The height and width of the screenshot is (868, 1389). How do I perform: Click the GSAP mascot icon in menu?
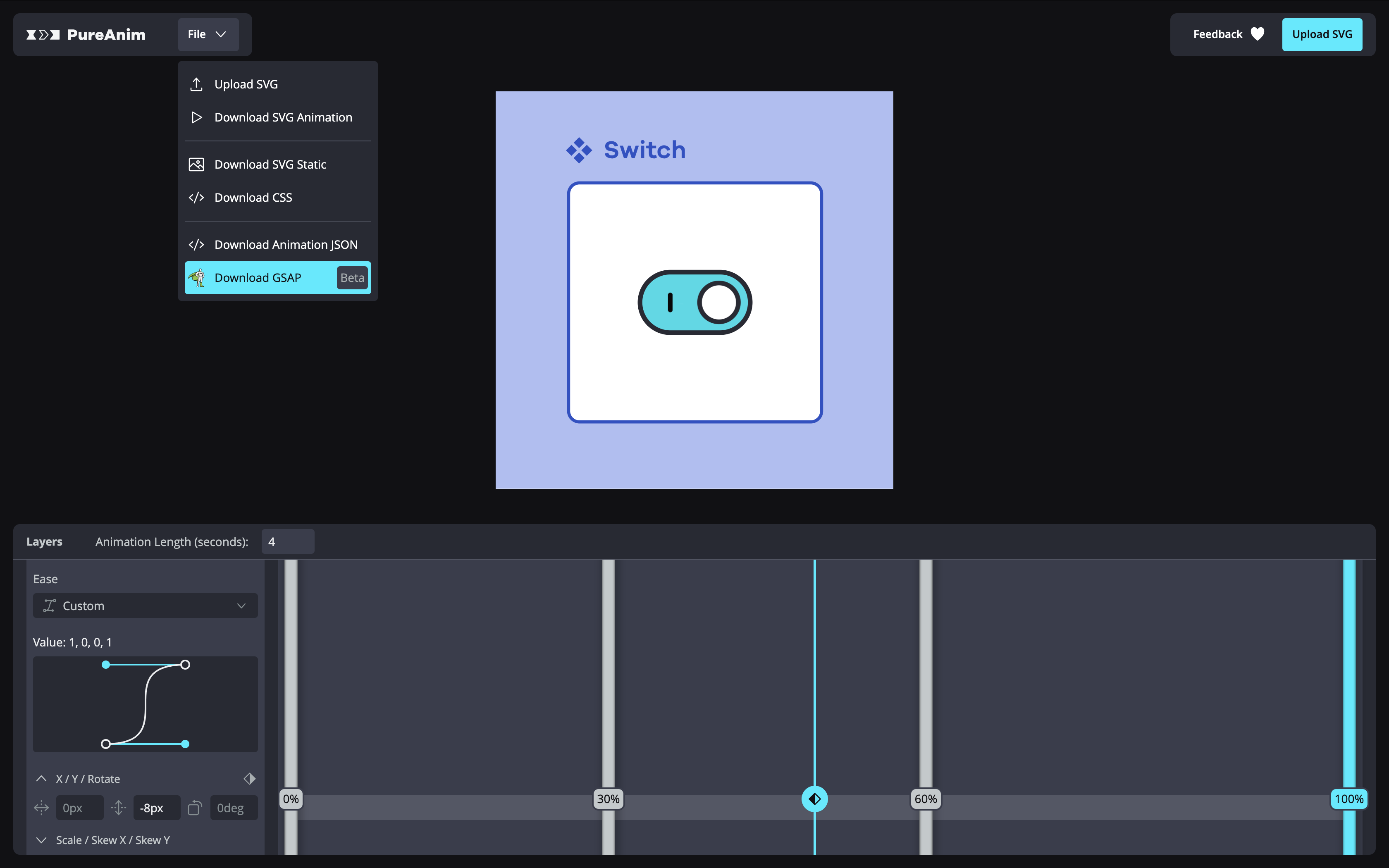click(197, 278)
